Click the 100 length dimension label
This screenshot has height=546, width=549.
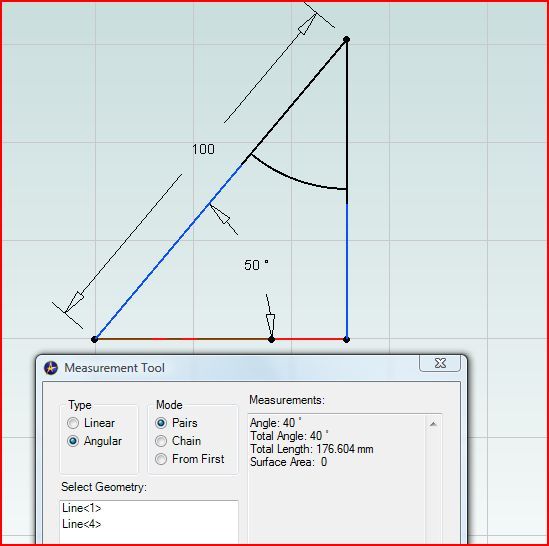[203, 150]
